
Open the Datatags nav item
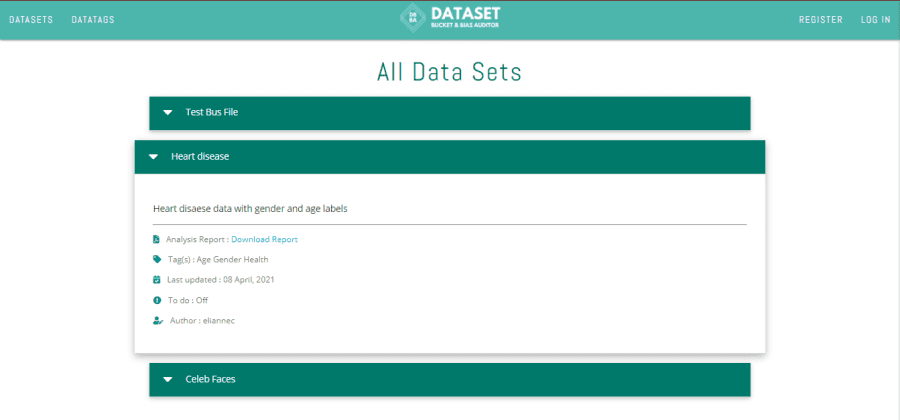[x=93, y=20]
